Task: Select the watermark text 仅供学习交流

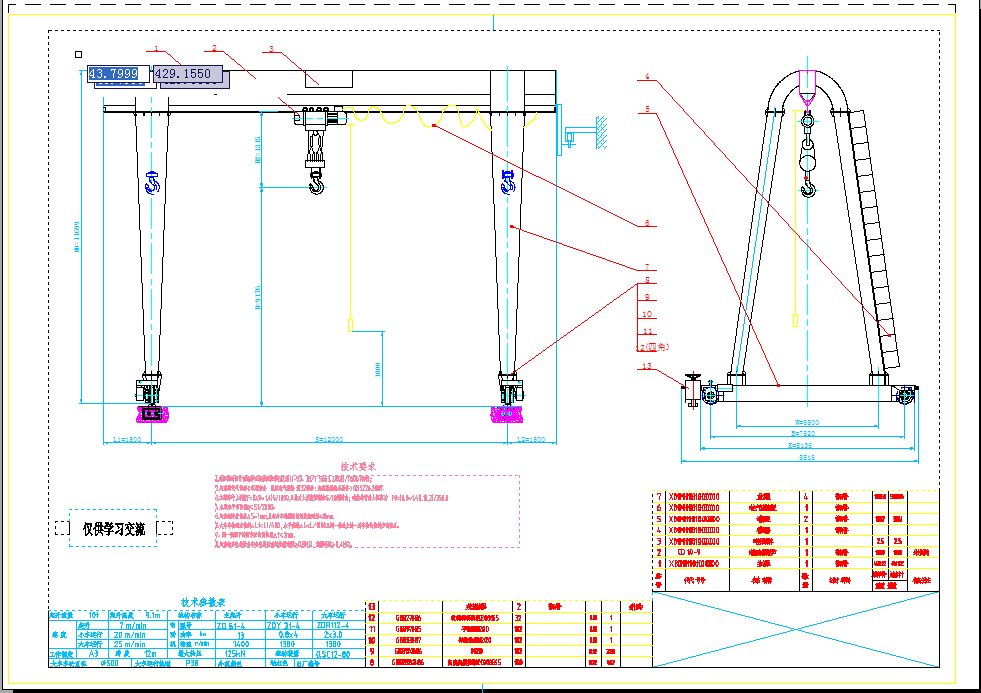Action: (113, 529)
